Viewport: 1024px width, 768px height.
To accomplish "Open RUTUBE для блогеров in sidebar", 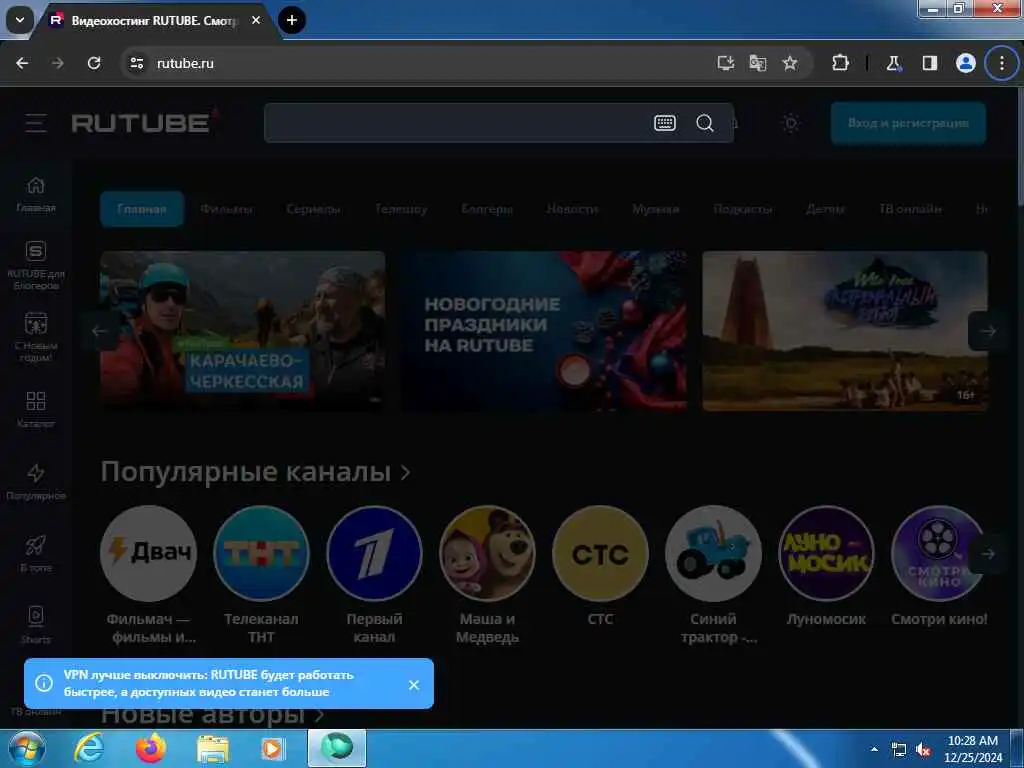I will click(x=35, y=266).
